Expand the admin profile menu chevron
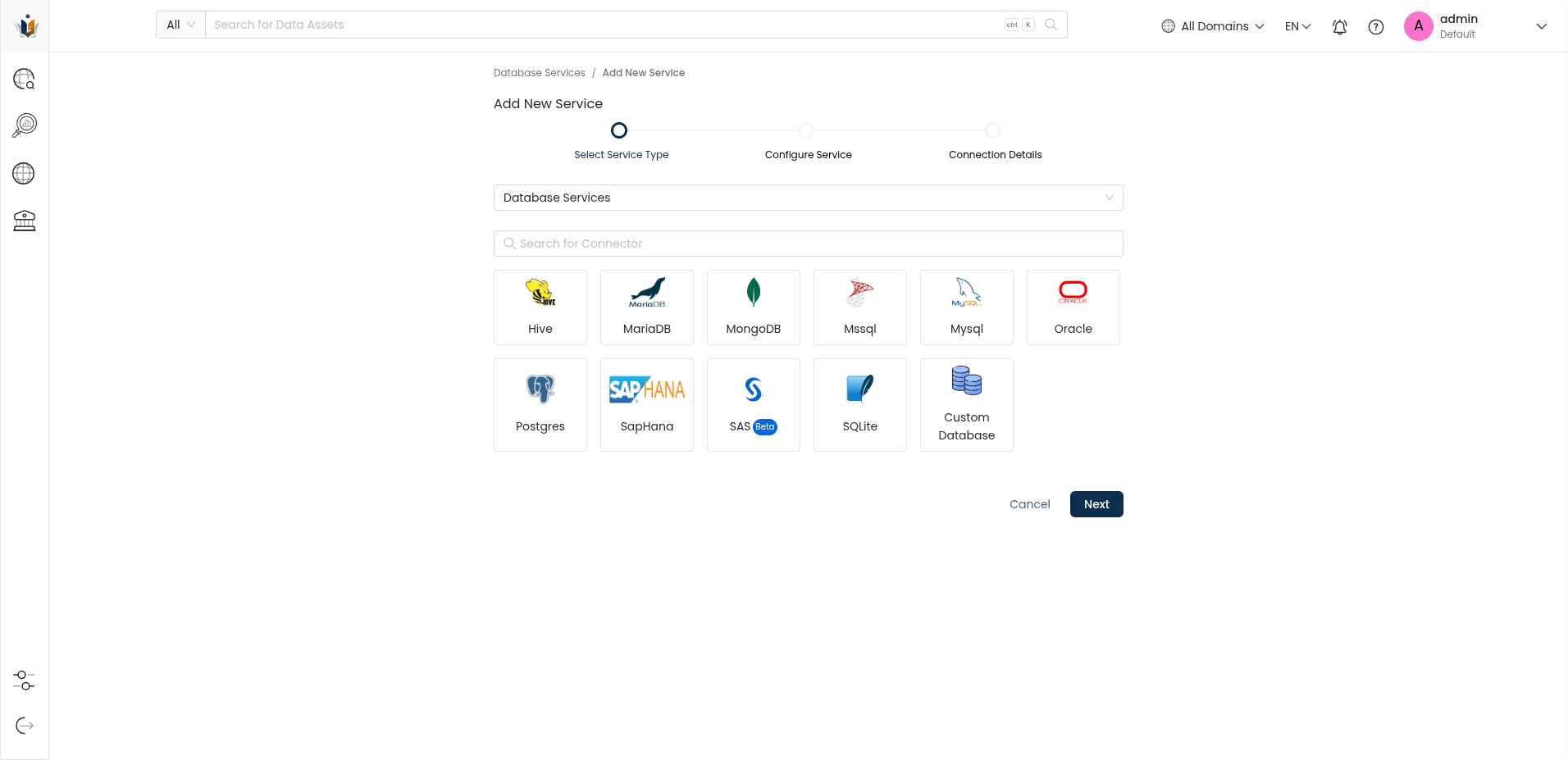1568x760 pixels. pos(1542,26)
